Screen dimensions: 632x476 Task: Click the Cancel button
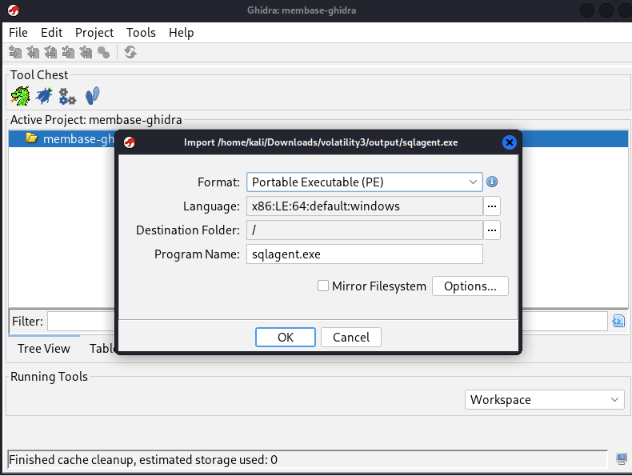tap(351, 337)
